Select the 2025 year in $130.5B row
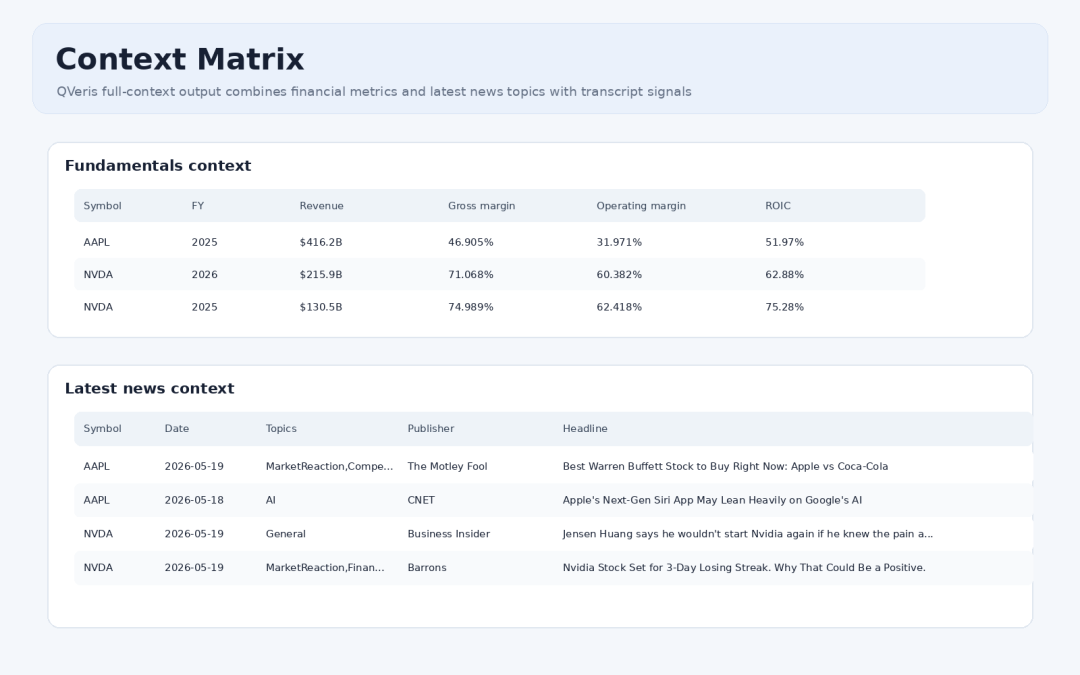The width and height of the screenshot is (1080, 675). (205, 307)
